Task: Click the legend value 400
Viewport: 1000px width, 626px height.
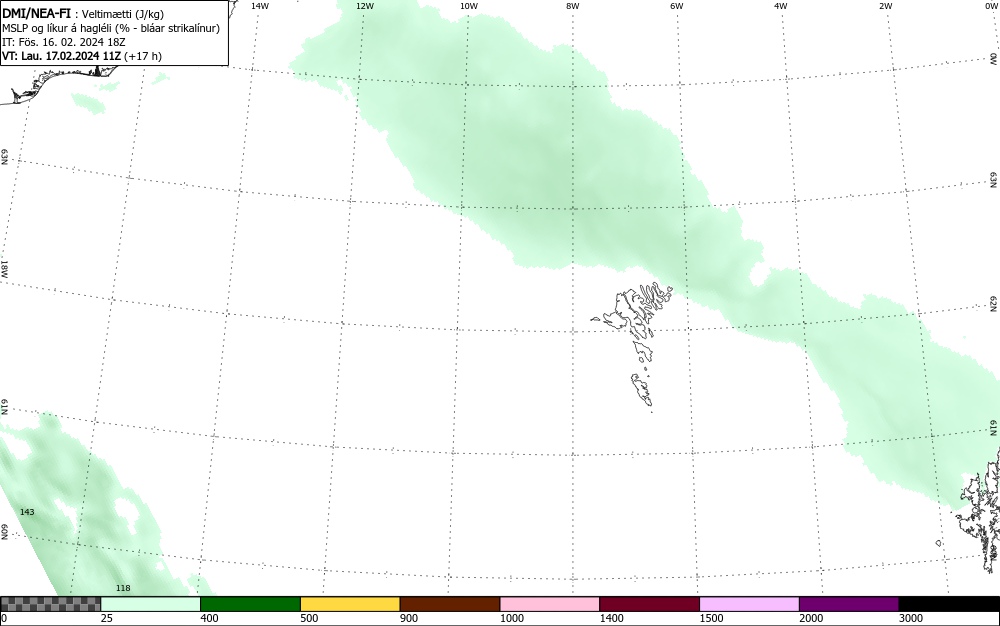Action: pos(209,618)
